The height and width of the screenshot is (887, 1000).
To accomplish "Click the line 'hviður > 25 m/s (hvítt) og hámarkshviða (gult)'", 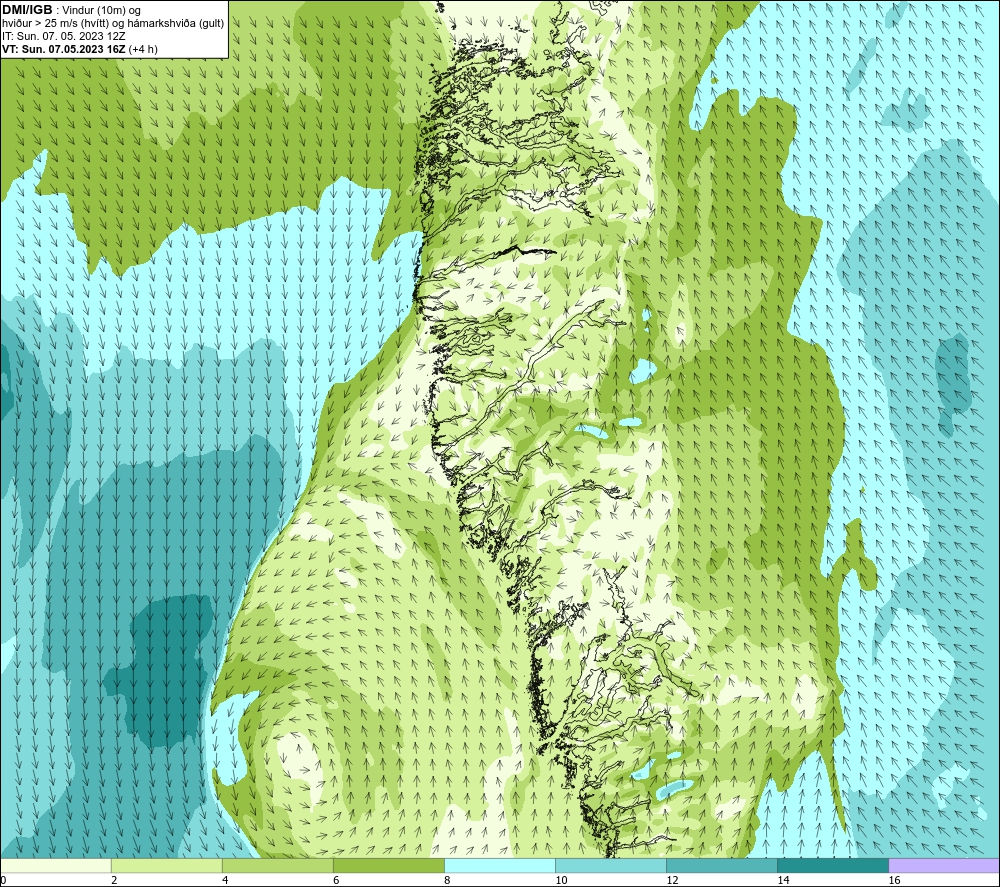I will [x=113, y=24].
